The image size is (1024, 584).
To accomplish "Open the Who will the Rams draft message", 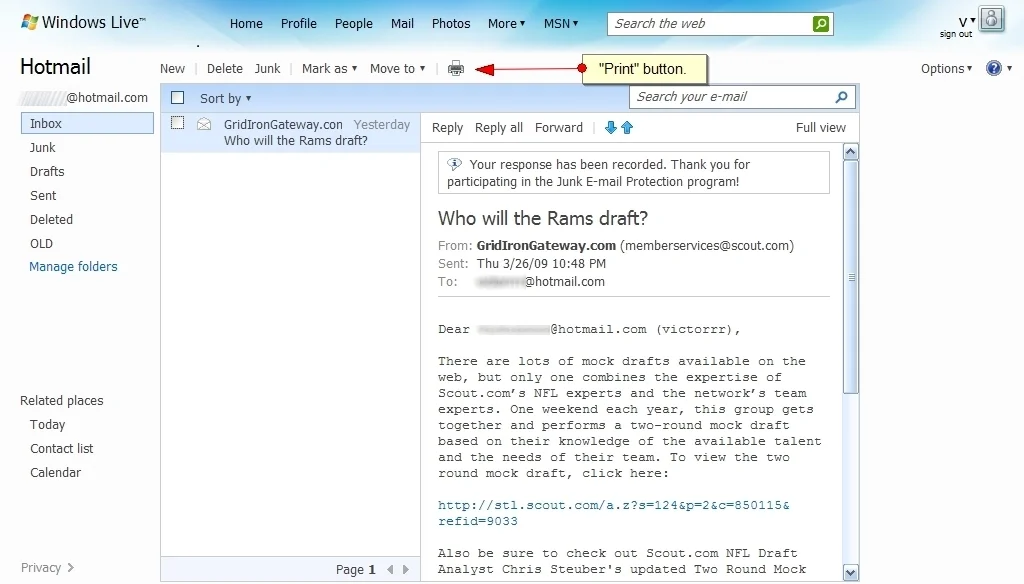I will pyautogui.click(x=291, y=133).
